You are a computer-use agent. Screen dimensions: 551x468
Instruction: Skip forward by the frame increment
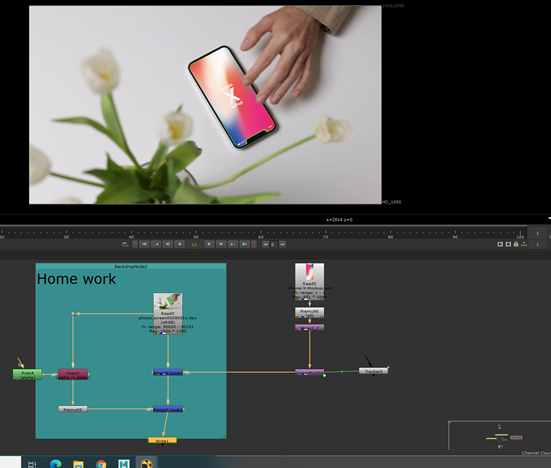[283, 244]
